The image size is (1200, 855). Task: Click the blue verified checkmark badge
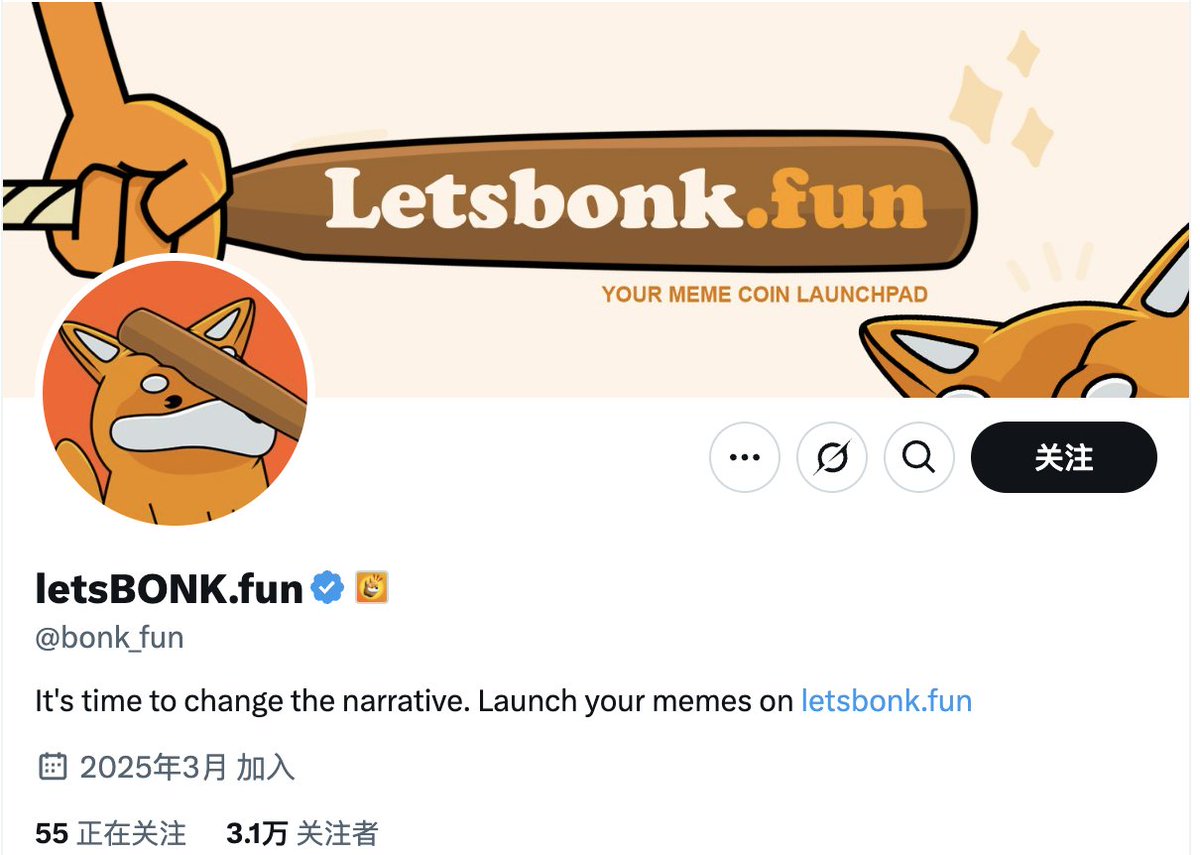[327, 588]
